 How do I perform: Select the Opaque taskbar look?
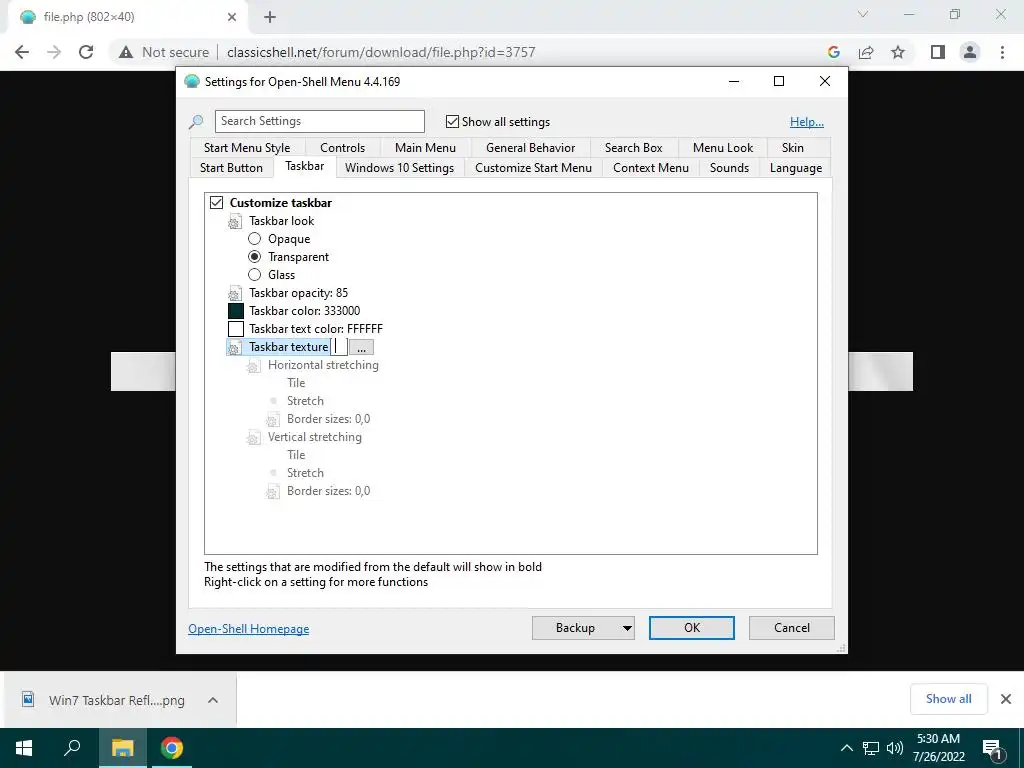click(x=254, y=239)
